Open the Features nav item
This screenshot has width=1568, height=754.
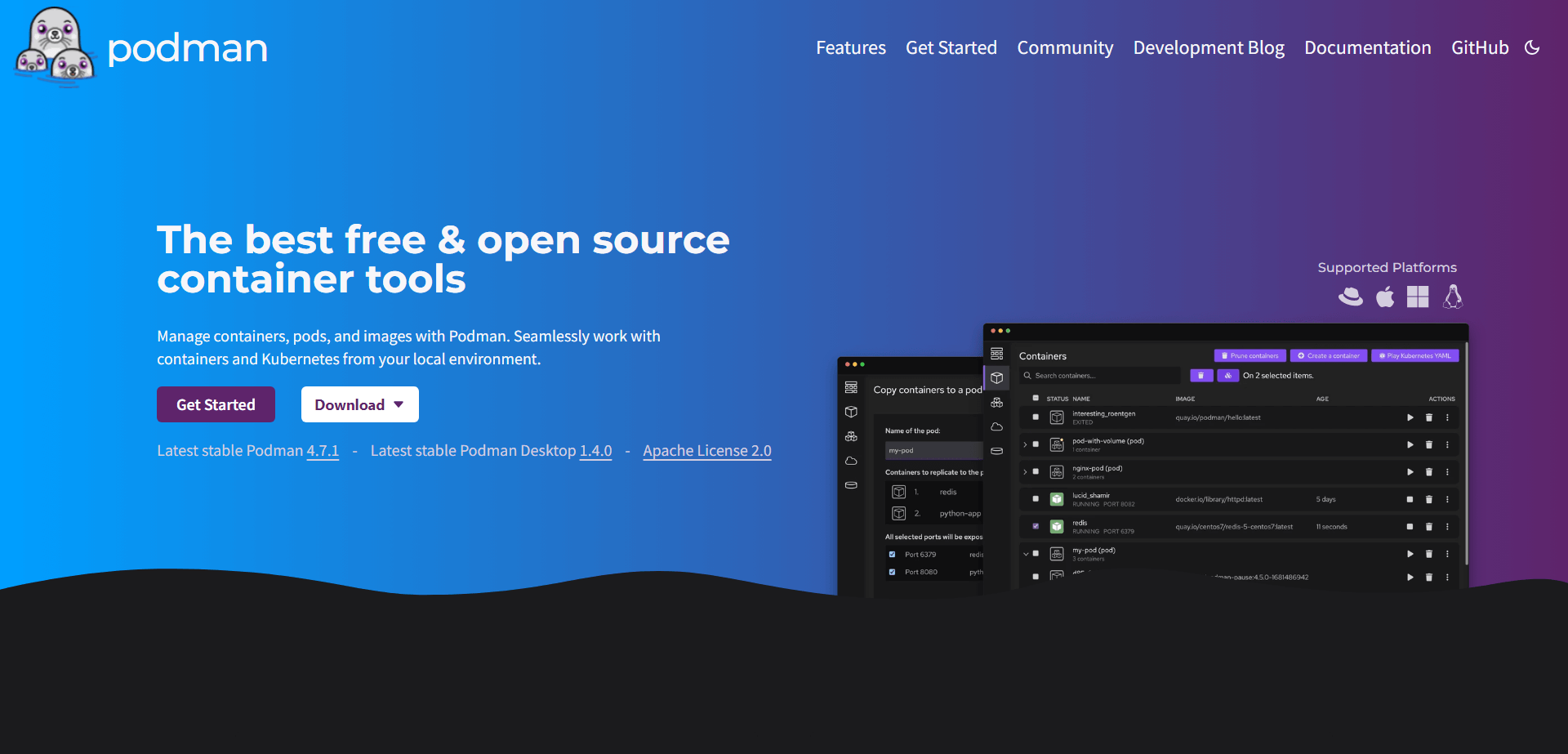click(851, 47)
